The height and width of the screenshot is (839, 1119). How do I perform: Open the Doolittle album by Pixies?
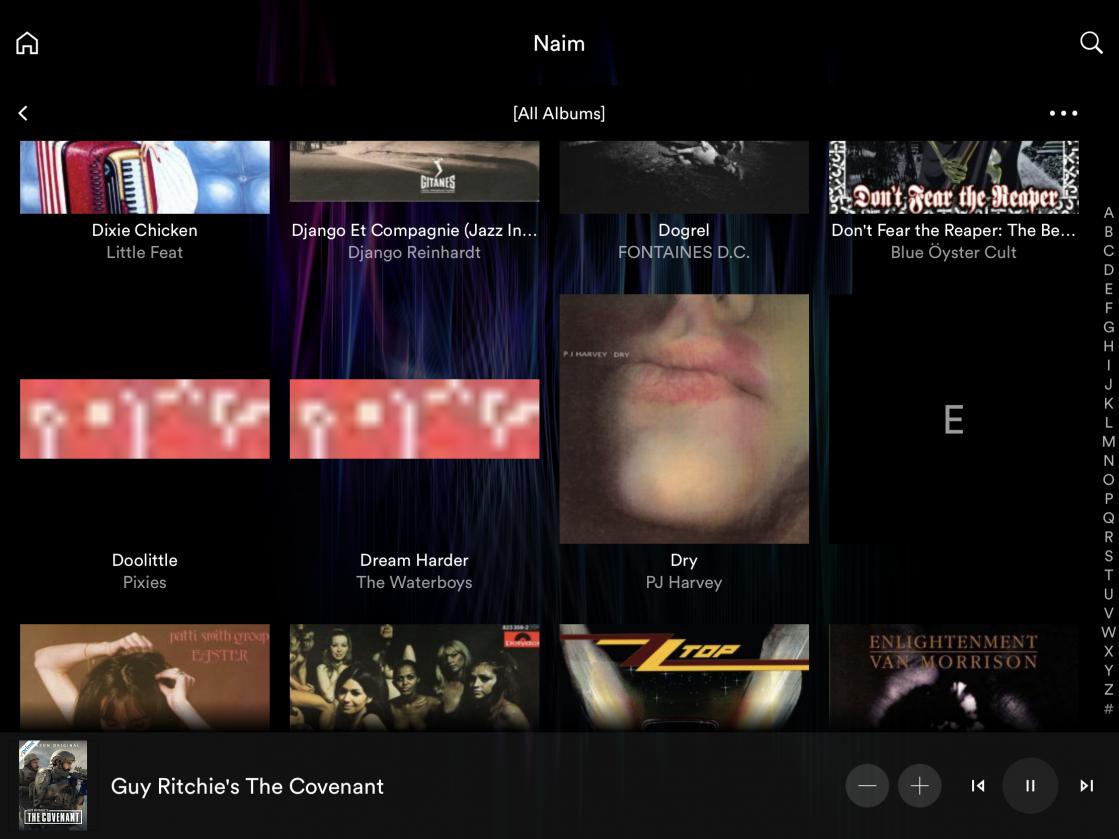[x=145, y=419]
